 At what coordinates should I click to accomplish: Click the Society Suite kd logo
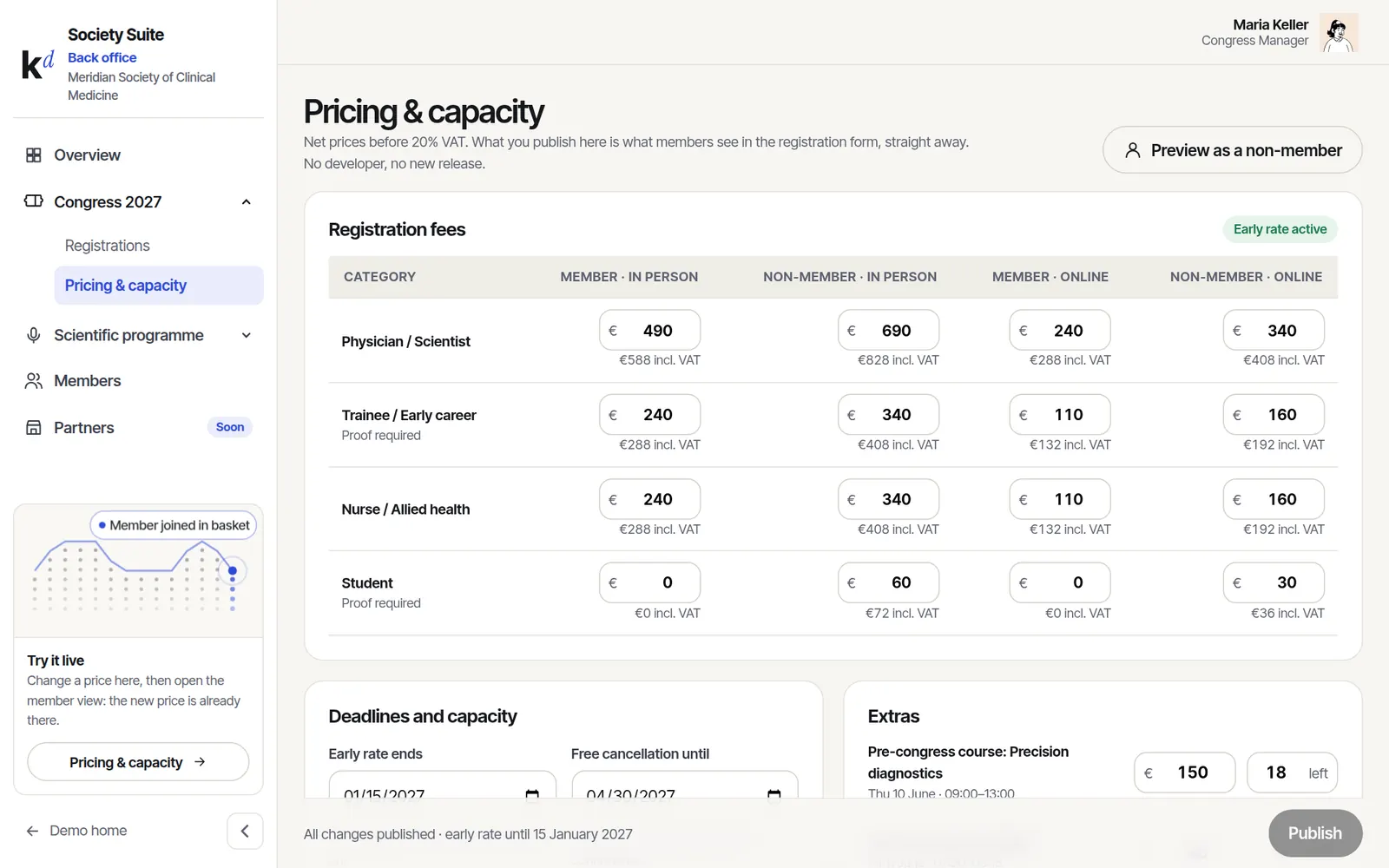coord(37,64)
